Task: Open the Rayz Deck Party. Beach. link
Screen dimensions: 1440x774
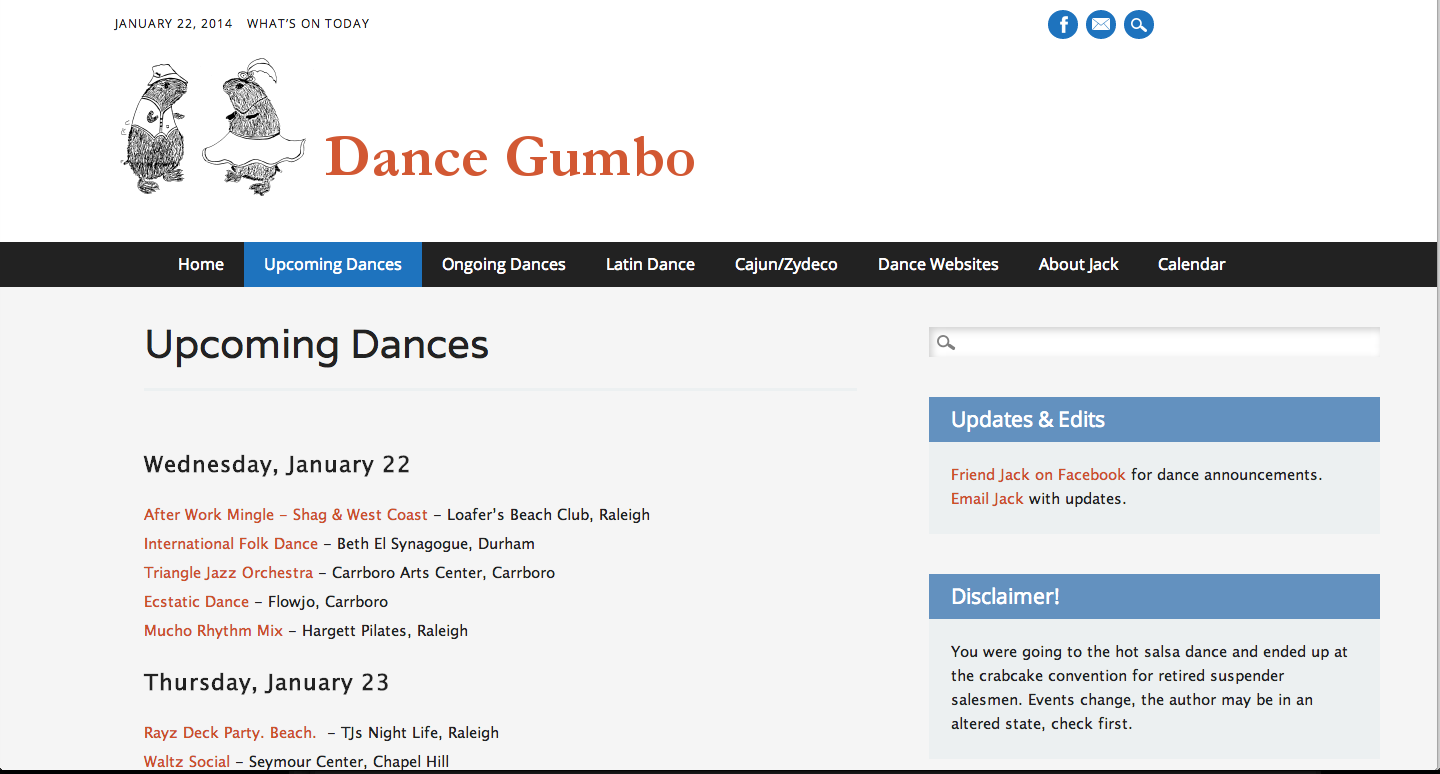Action: (x=230, y=732)
